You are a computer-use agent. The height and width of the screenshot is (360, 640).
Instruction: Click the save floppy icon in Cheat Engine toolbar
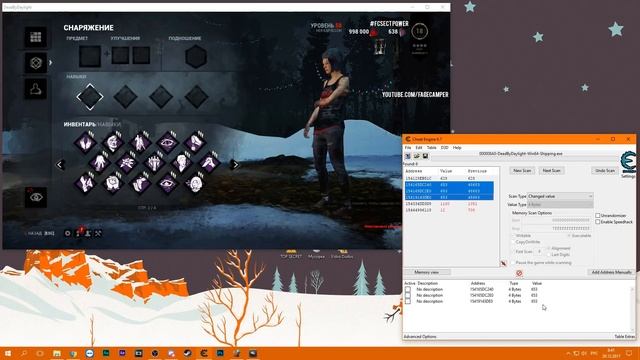[425, 156]
